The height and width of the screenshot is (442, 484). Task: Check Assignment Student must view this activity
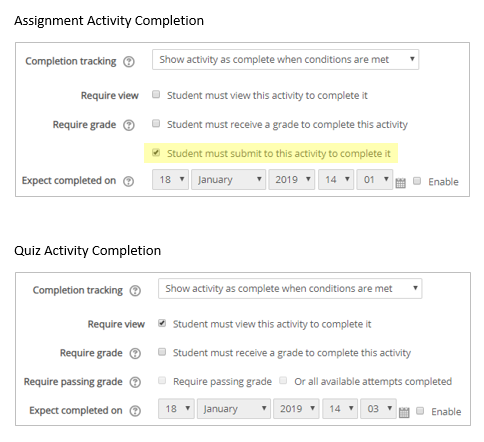pos(156,94)
